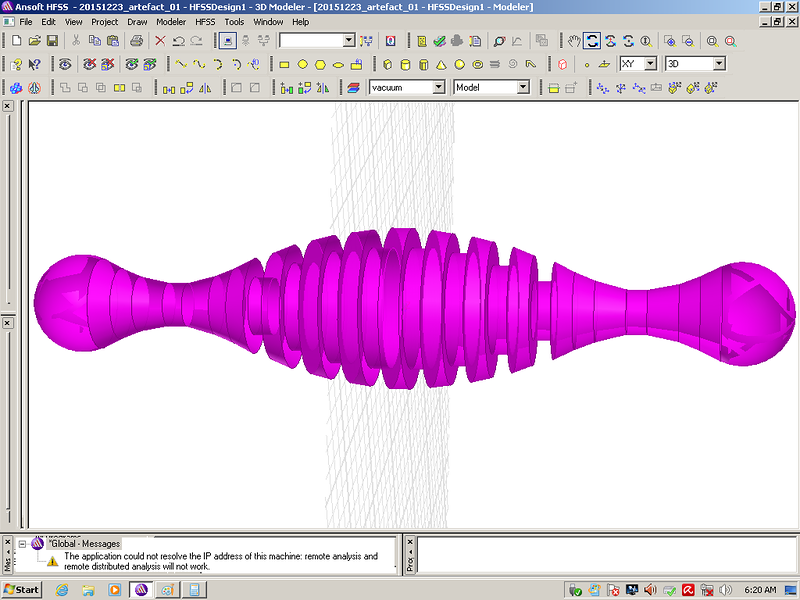The height and width of the screenshot is (600, 800).
Task: Click the Draw sphere icon
Action: click(459, 64)
